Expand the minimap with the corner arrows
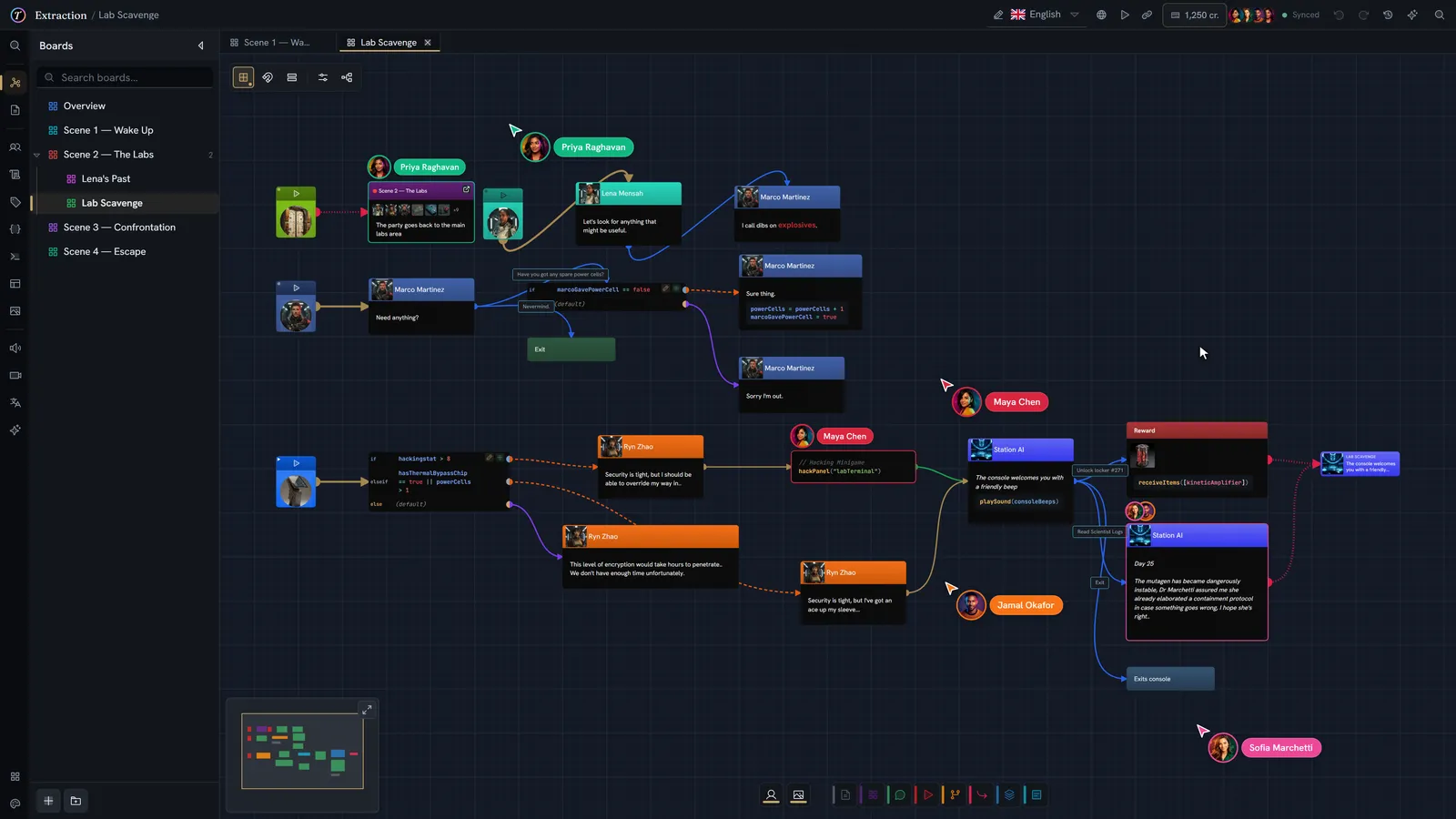Image resolution: width=1456 pixels, height=819 pixels. click(x=367, y=710)
